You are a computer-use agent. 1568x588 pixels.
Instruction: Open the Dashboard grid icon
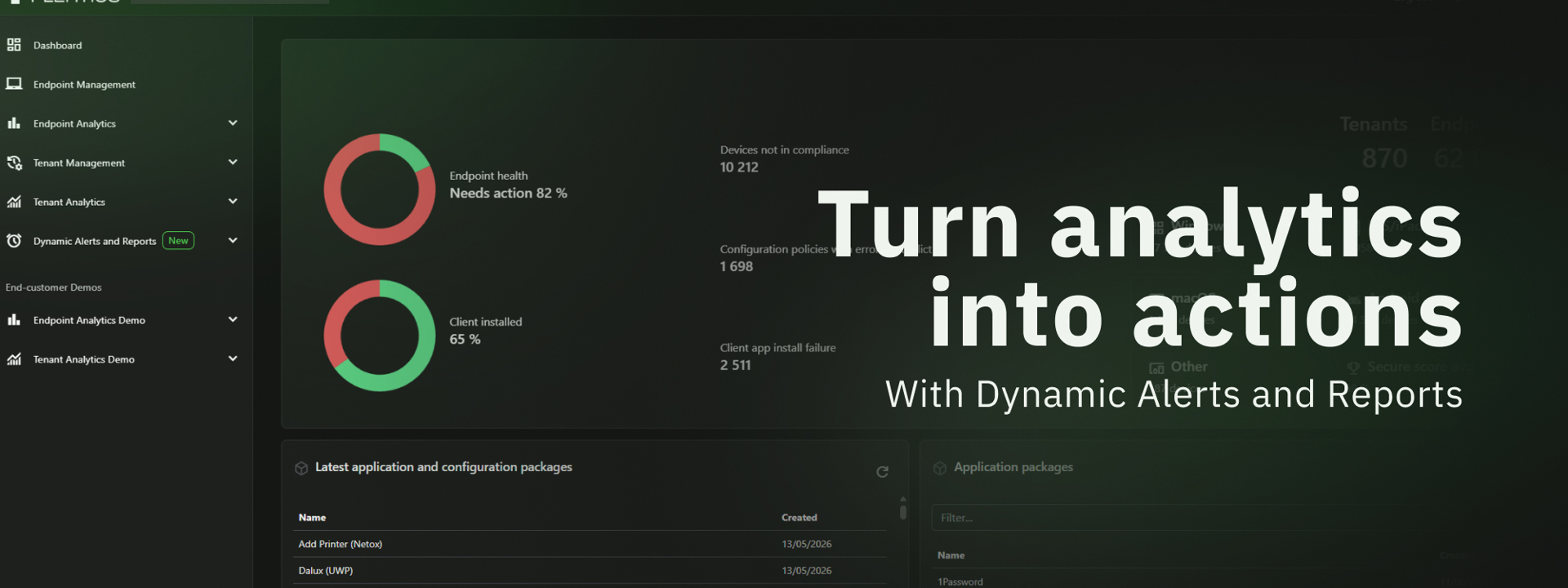[14, 45]
